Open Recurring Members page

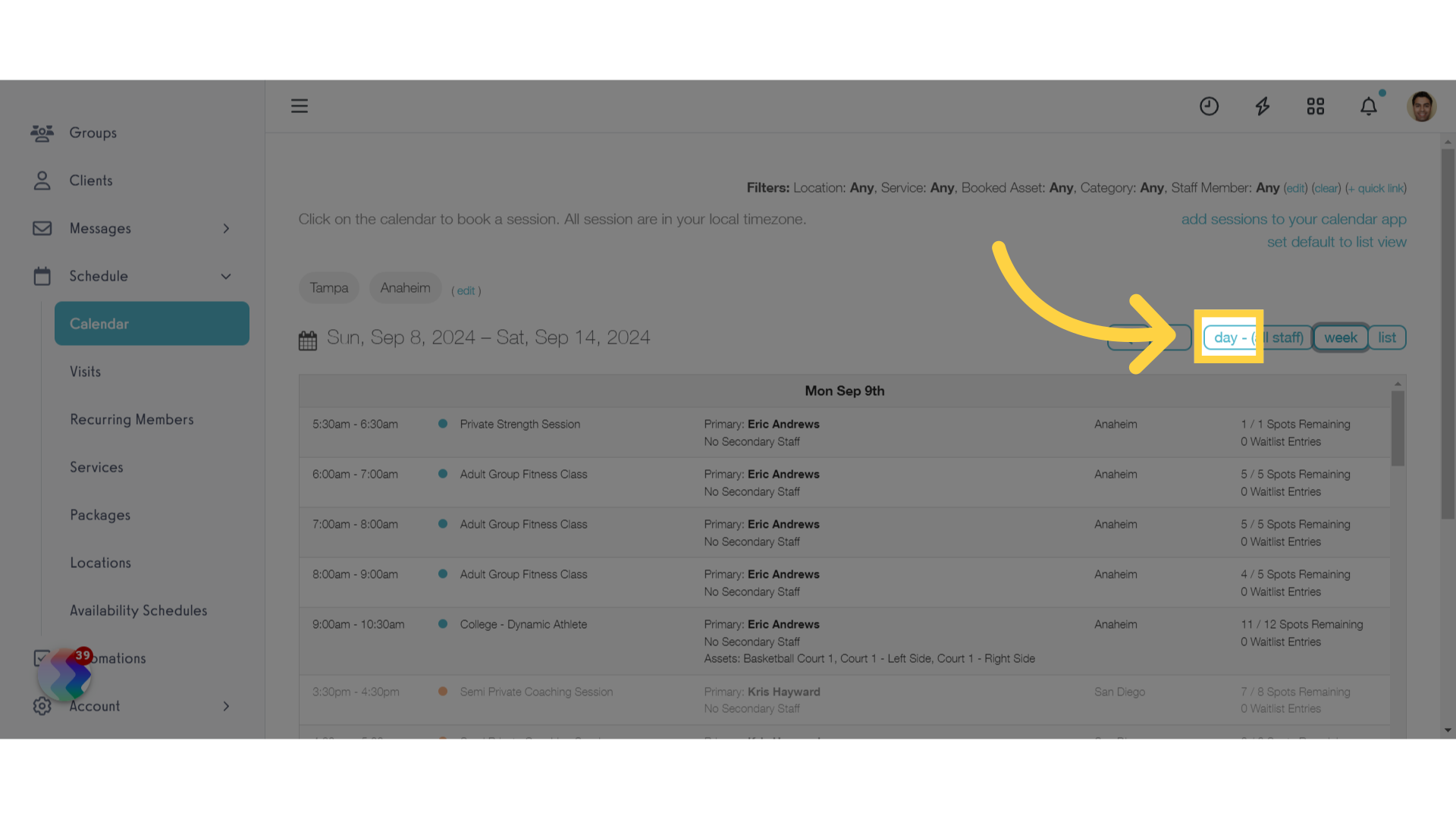tap(132, 419)
